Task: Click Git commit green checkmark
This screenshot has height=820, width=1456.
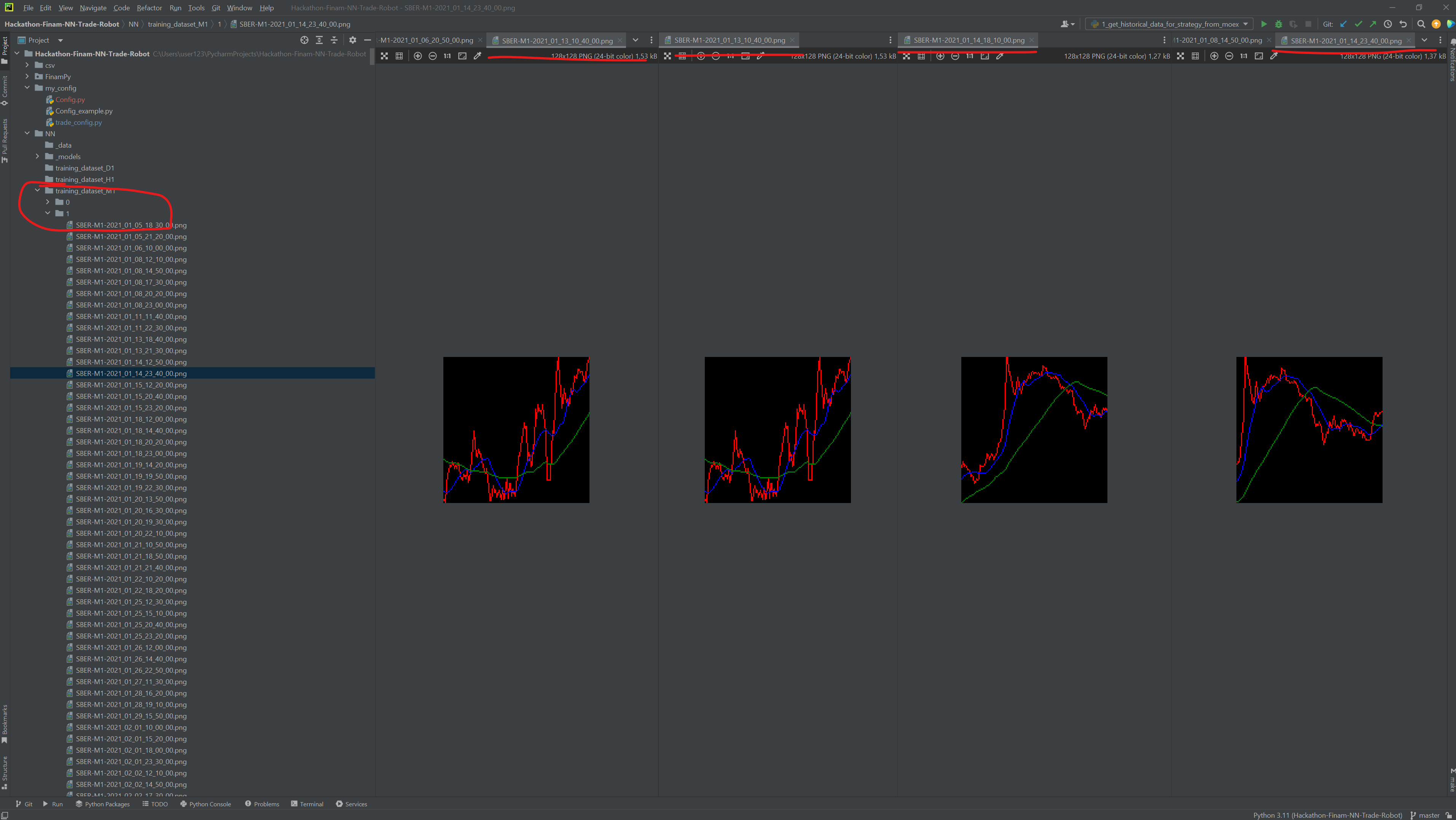Action: (x=1358, y=24)
